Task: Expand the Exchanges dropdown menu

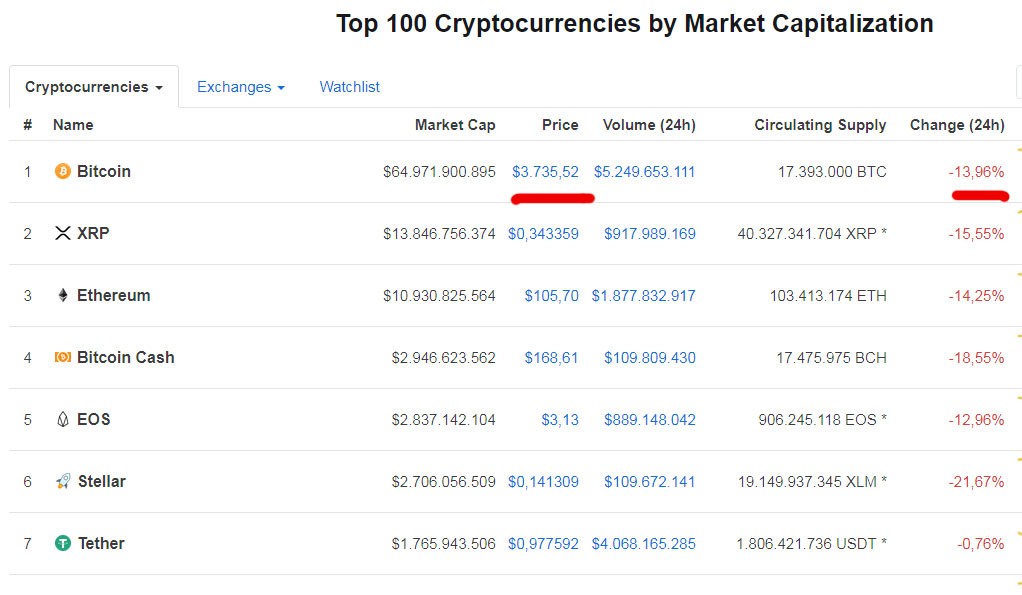Action: pyautogui.click(x=240, y=87)
